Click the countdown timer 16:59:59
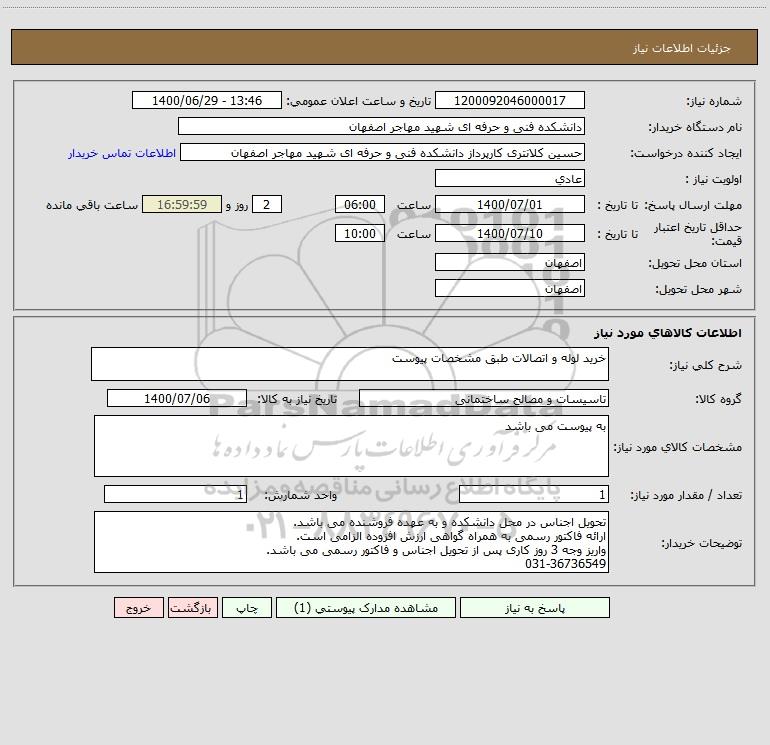 tap(182, 204)
